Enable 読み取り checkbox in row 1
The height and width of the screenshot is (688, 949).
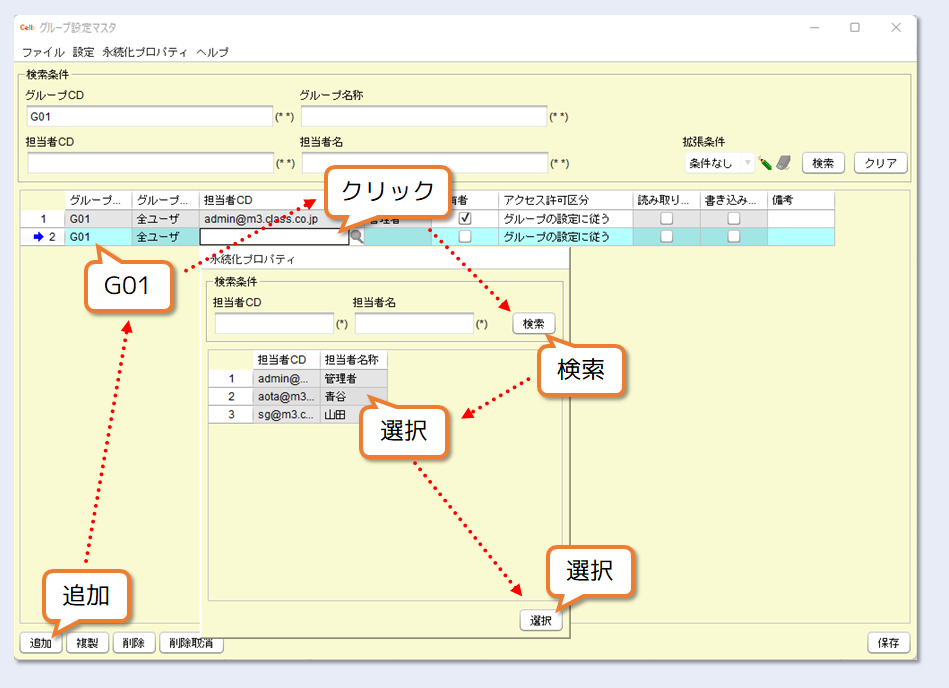(666, 218)
